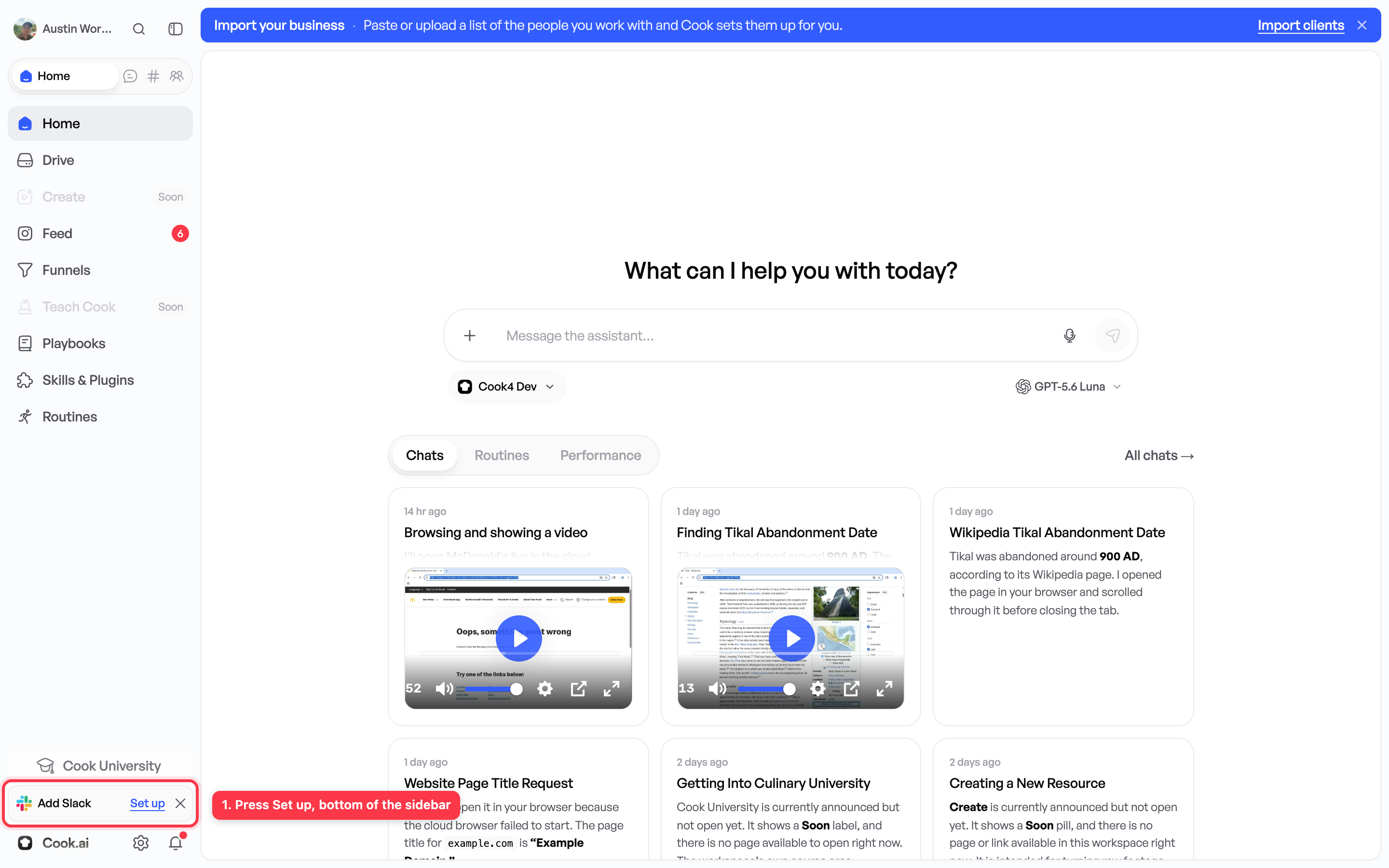Open settings gear on Tikal video
Image resolution: width=1389 pixels, height=868 pixels.
click(818, 688)
